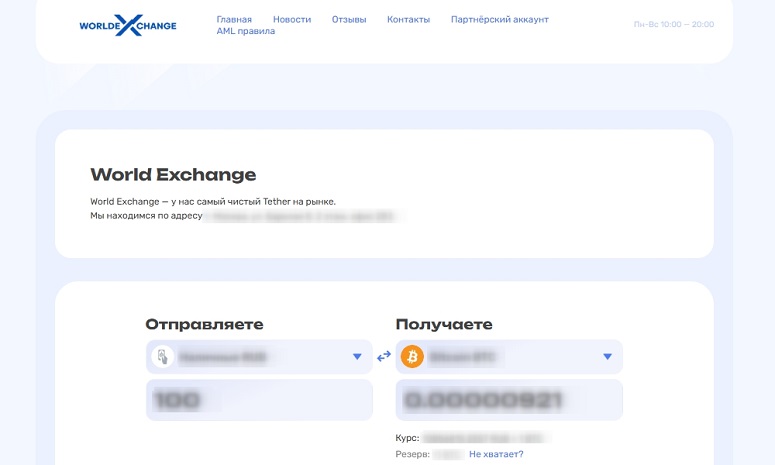Focus the receive amount input field
Screen dimensions: 775x465
click(509, 400)
